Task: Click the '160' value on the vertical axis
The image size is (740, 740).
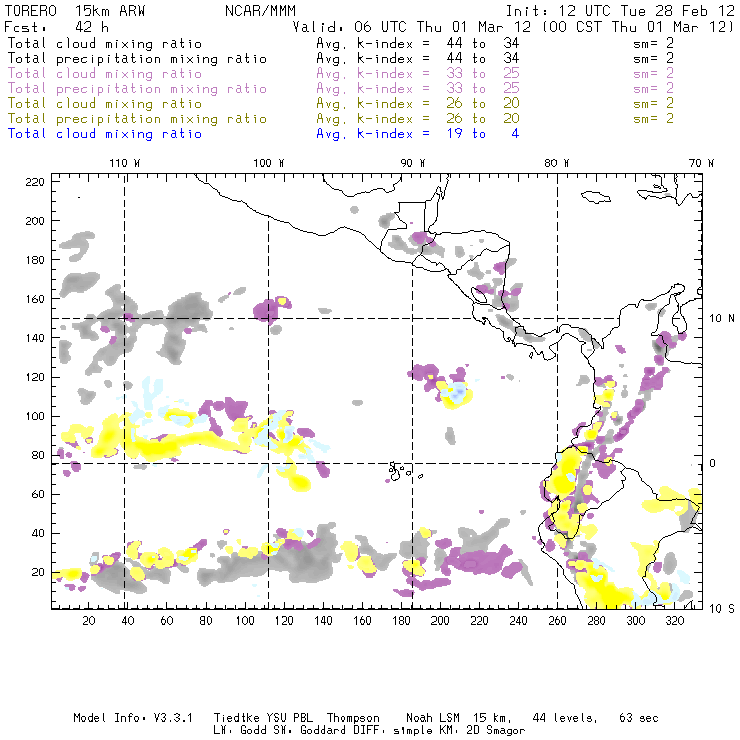Action: [x=35, y=299]
